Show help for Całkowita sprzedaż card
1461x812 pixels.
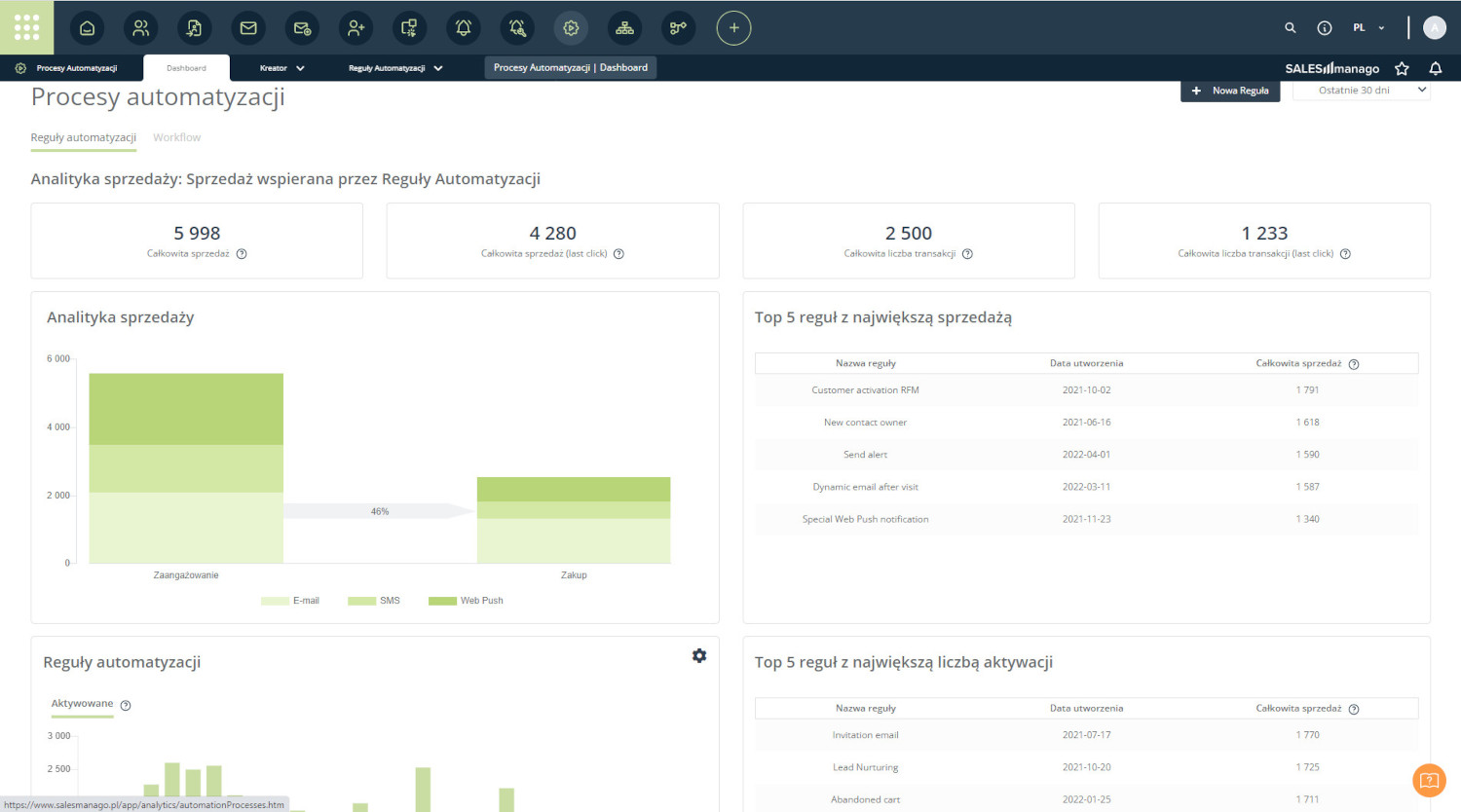pyautogui.click(x=242, y=254)
